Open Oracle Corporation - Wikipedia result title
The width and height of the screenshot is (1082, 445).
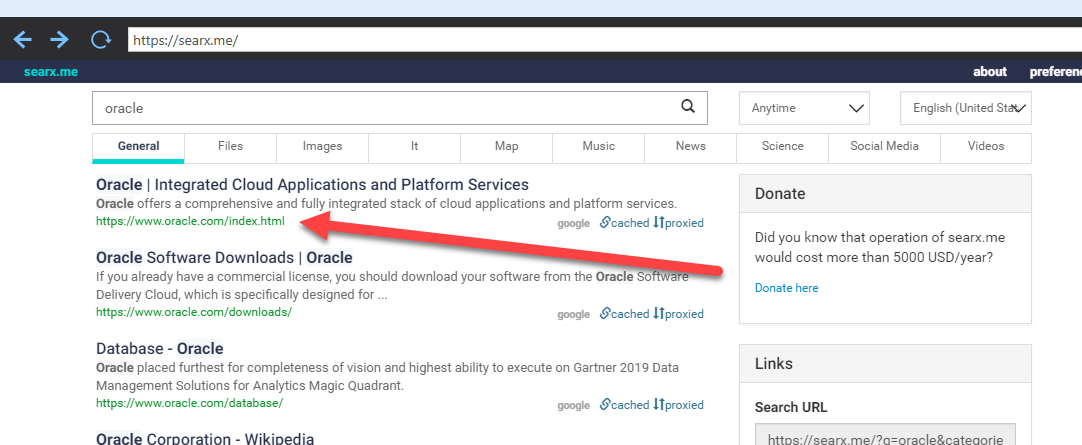[x=205, y=439]
